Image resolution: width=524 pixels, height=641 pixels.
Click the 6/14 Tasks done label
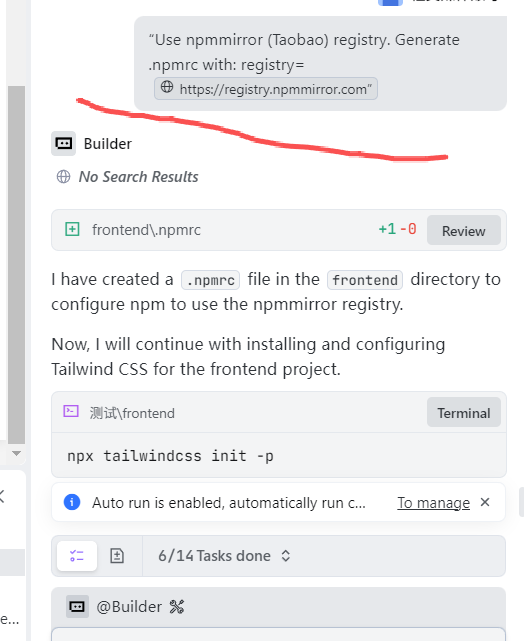[x=215, y=556]
